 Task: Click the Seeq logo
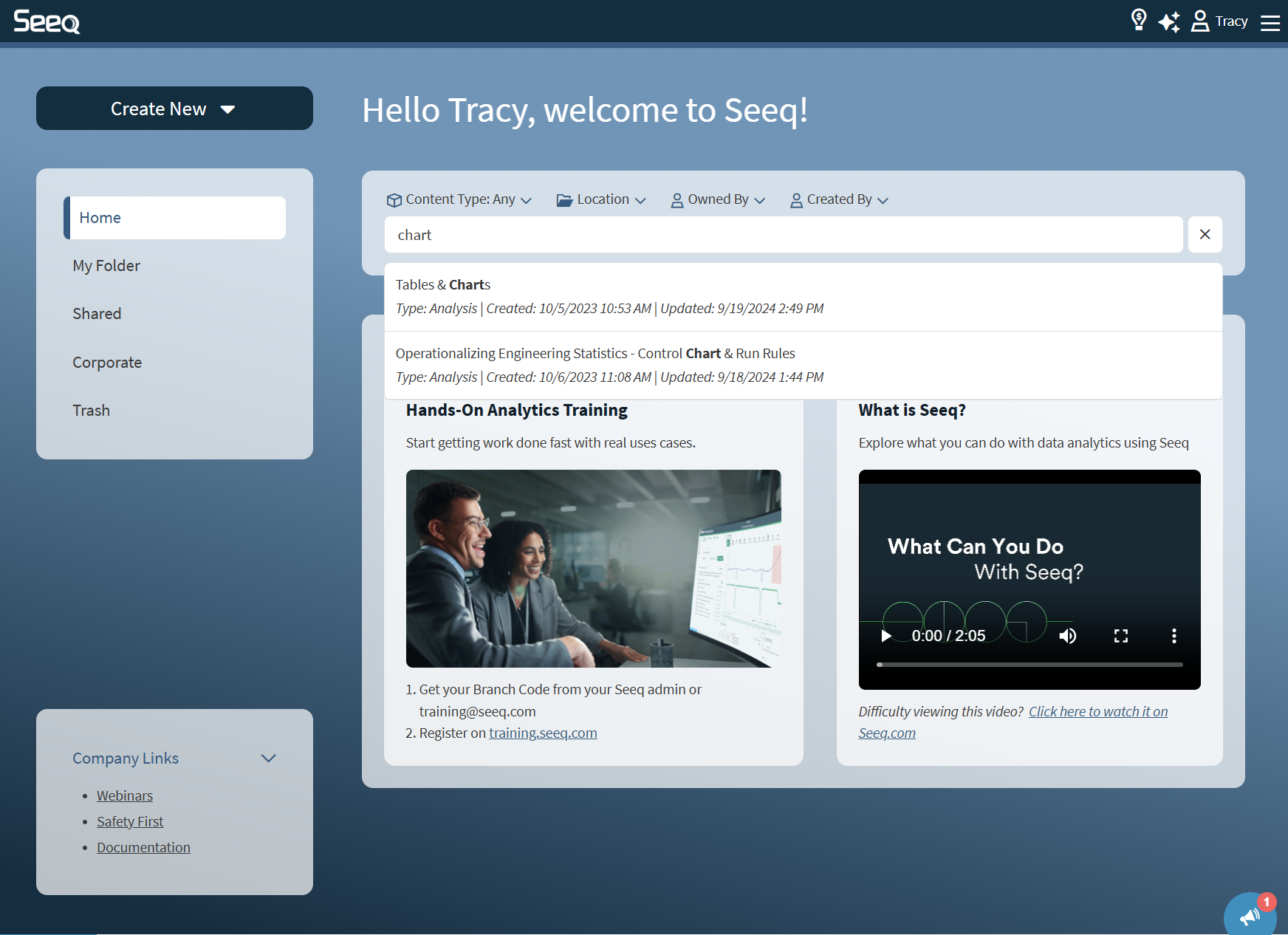[x=47, y=21]
